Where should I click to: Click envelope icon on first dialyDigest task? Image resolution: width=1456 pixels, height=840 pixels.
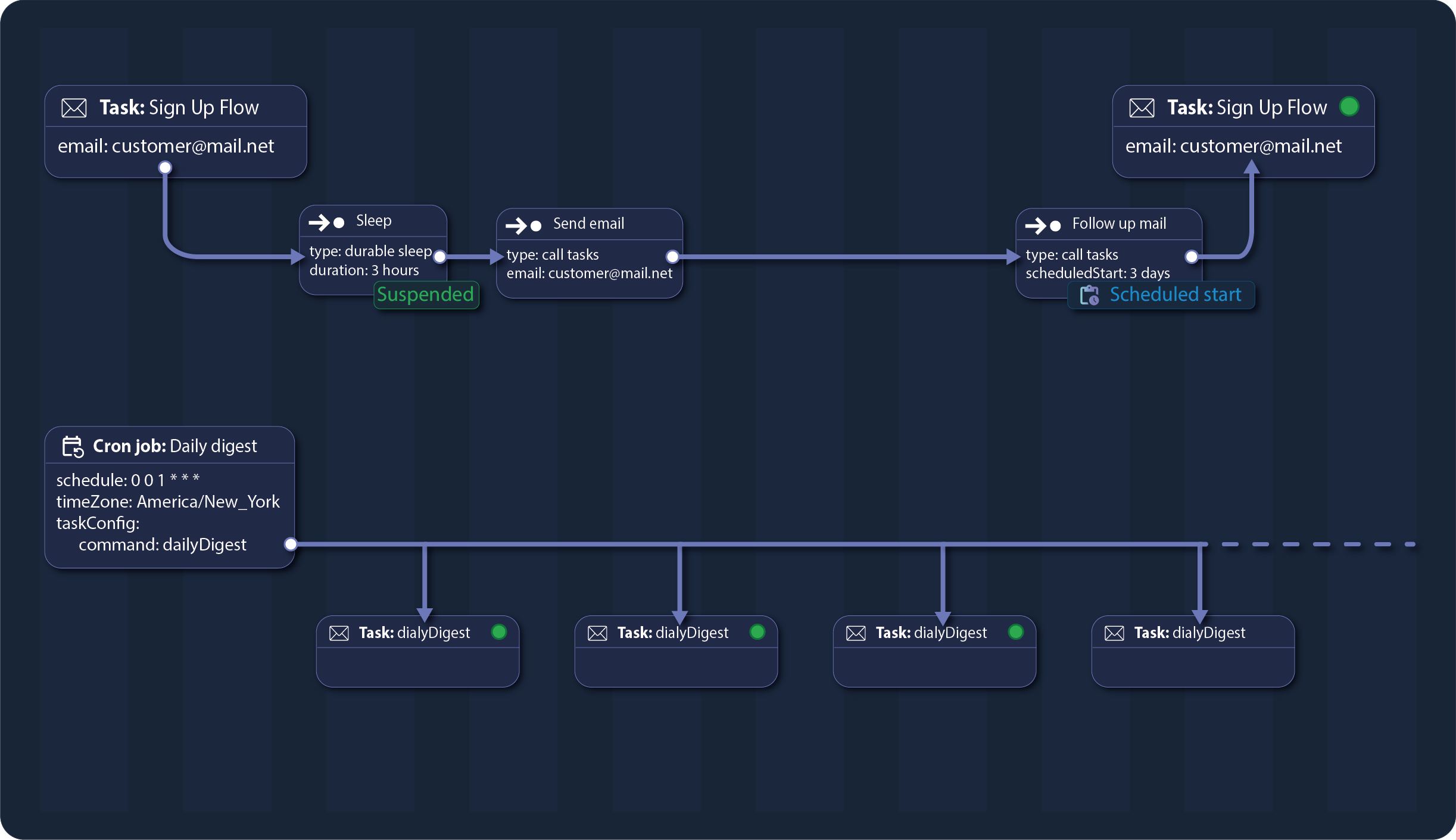click(339, 633)
